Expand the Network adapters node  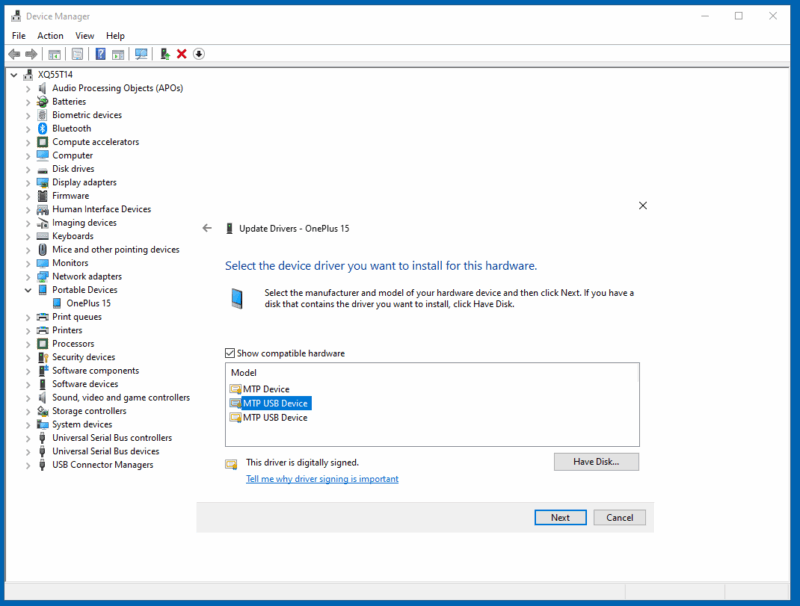tap(28, 276)
